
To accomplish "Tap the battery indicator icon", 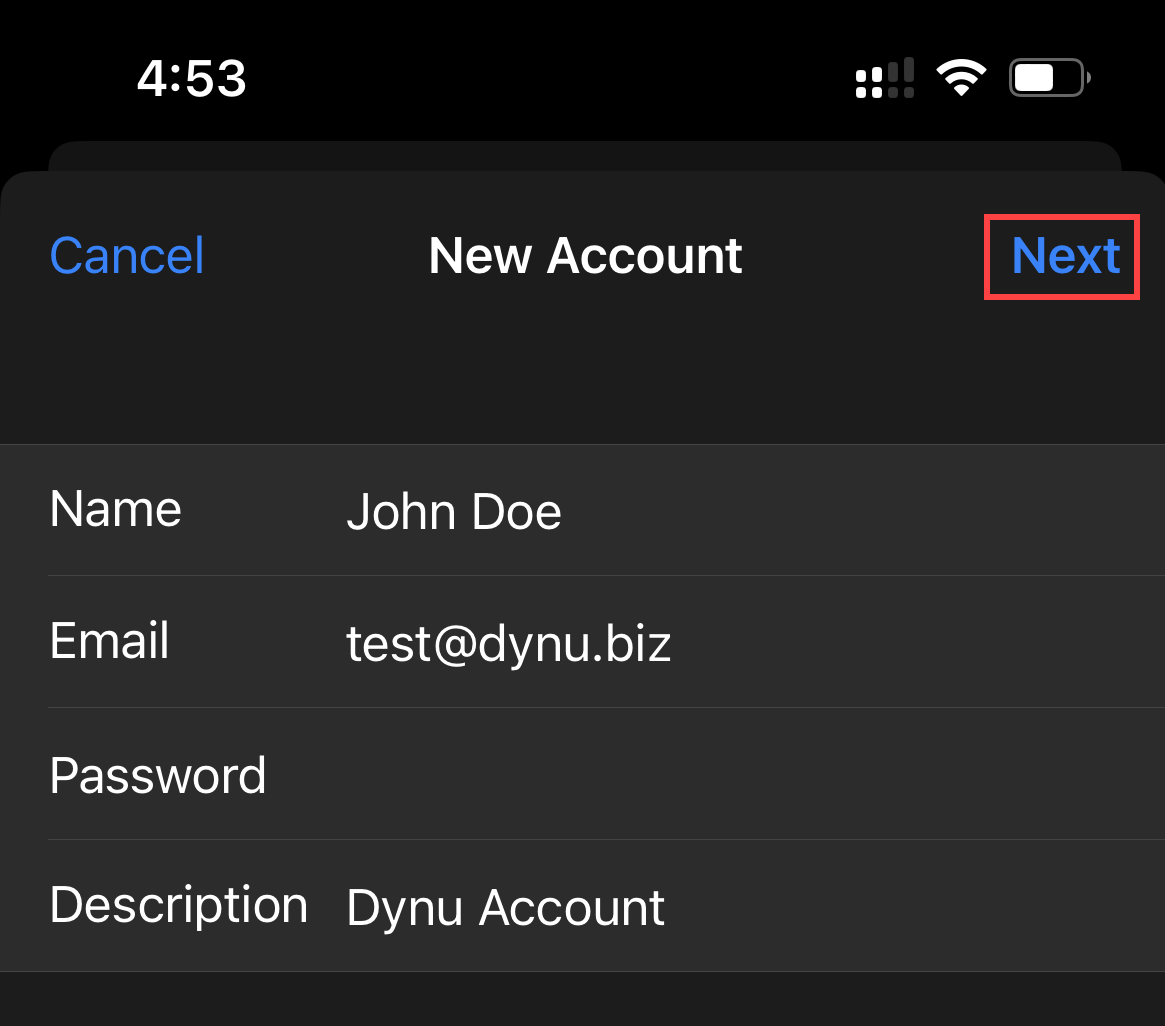I will [x=1049, y=77].
